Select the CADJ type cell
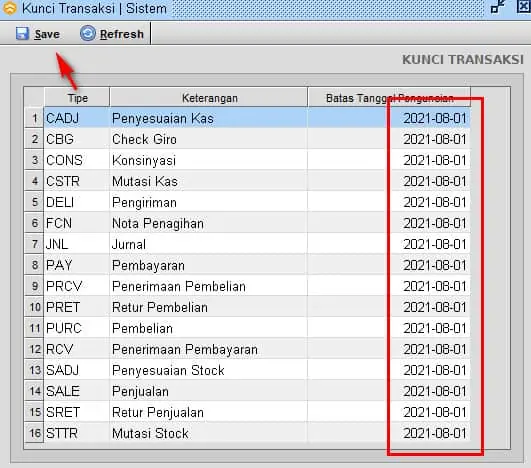 77,118
